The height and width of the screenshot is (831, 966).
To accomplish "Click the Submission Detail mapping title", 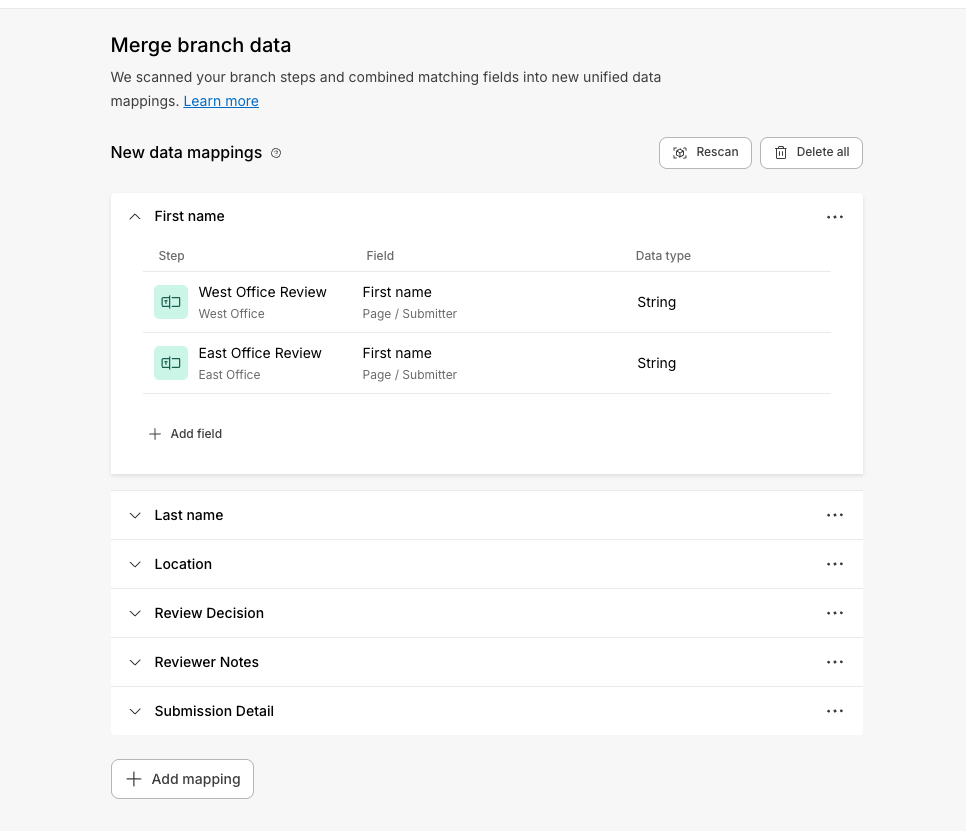I will [x=214, y=711].
